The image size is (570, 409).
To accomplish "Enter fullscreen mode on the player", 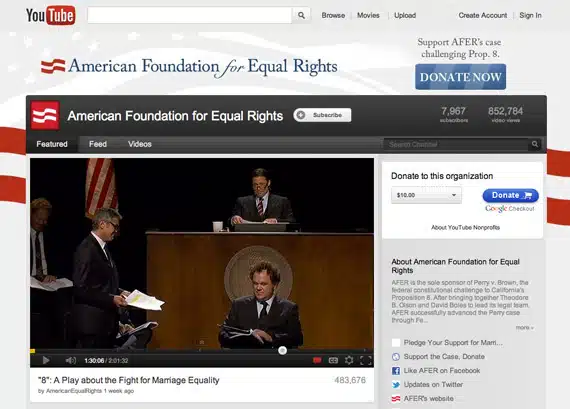I will [365, 360].
